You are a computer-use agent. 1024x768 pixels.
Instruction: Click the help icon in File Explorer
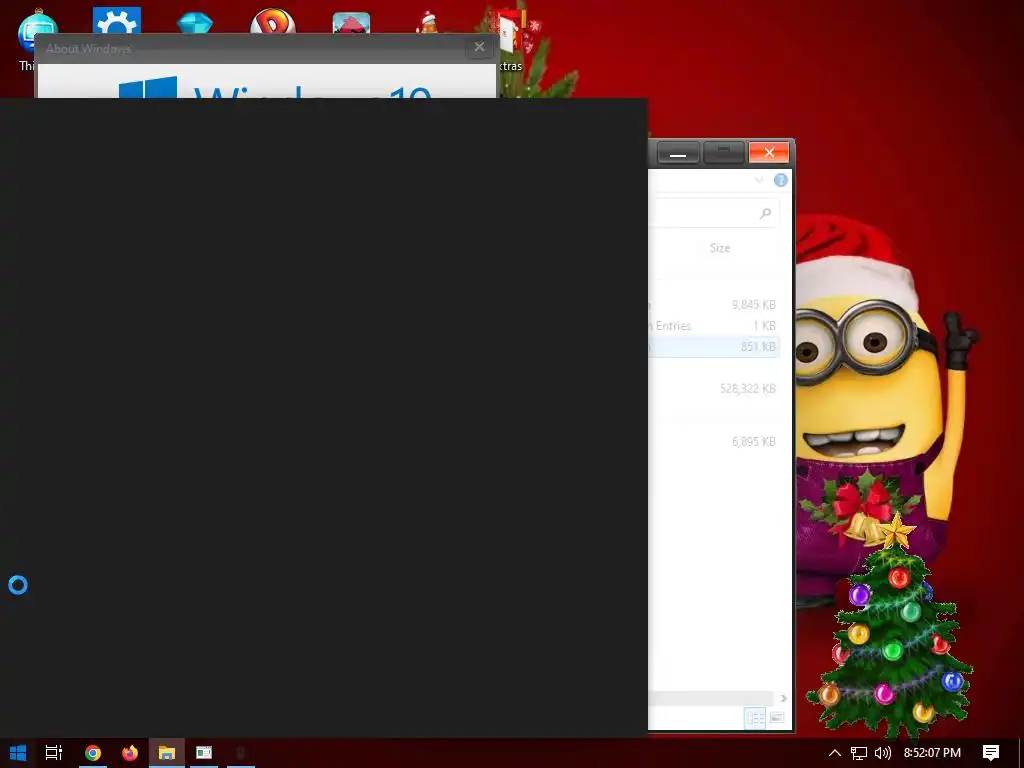[780, 180]
